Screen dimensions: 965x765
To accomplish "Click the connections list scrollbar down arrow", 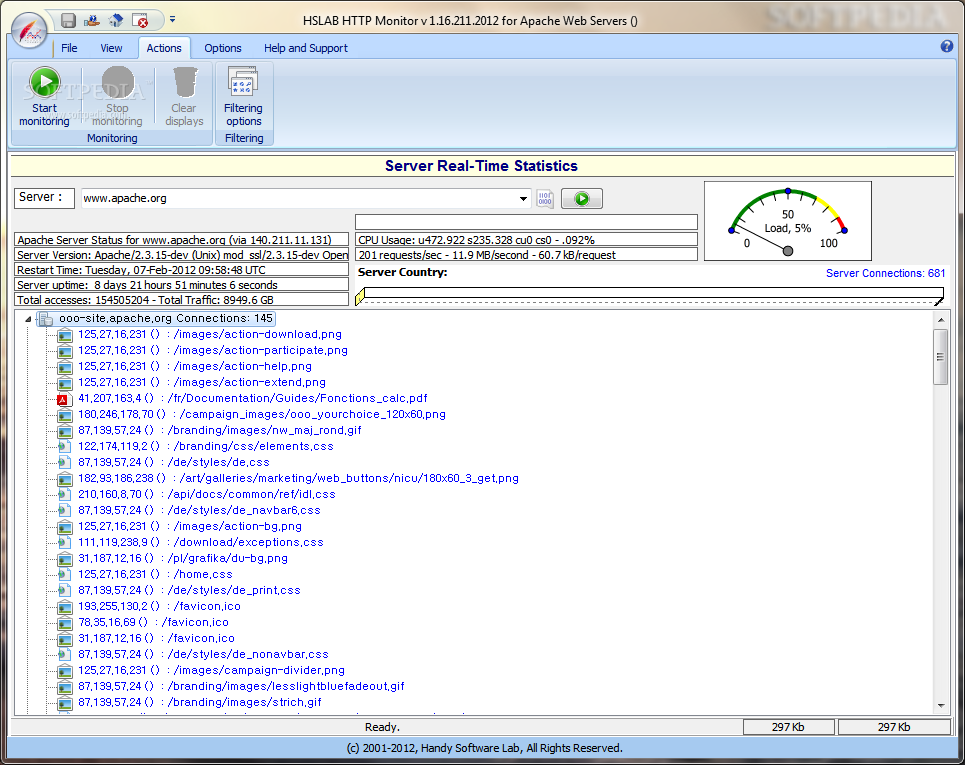I will (940, 706).
